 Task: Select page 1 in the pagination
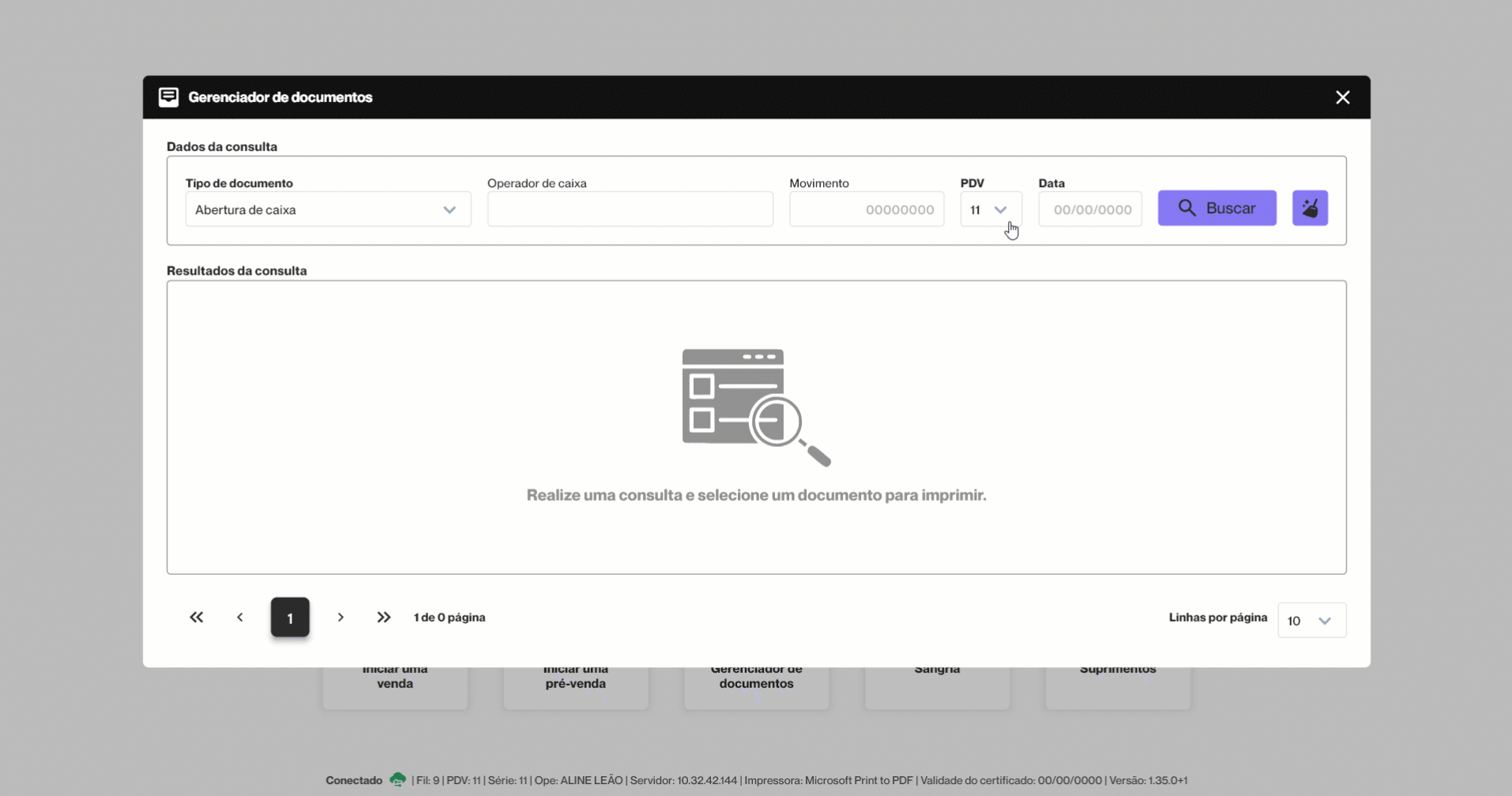click(x=290, y=618)
